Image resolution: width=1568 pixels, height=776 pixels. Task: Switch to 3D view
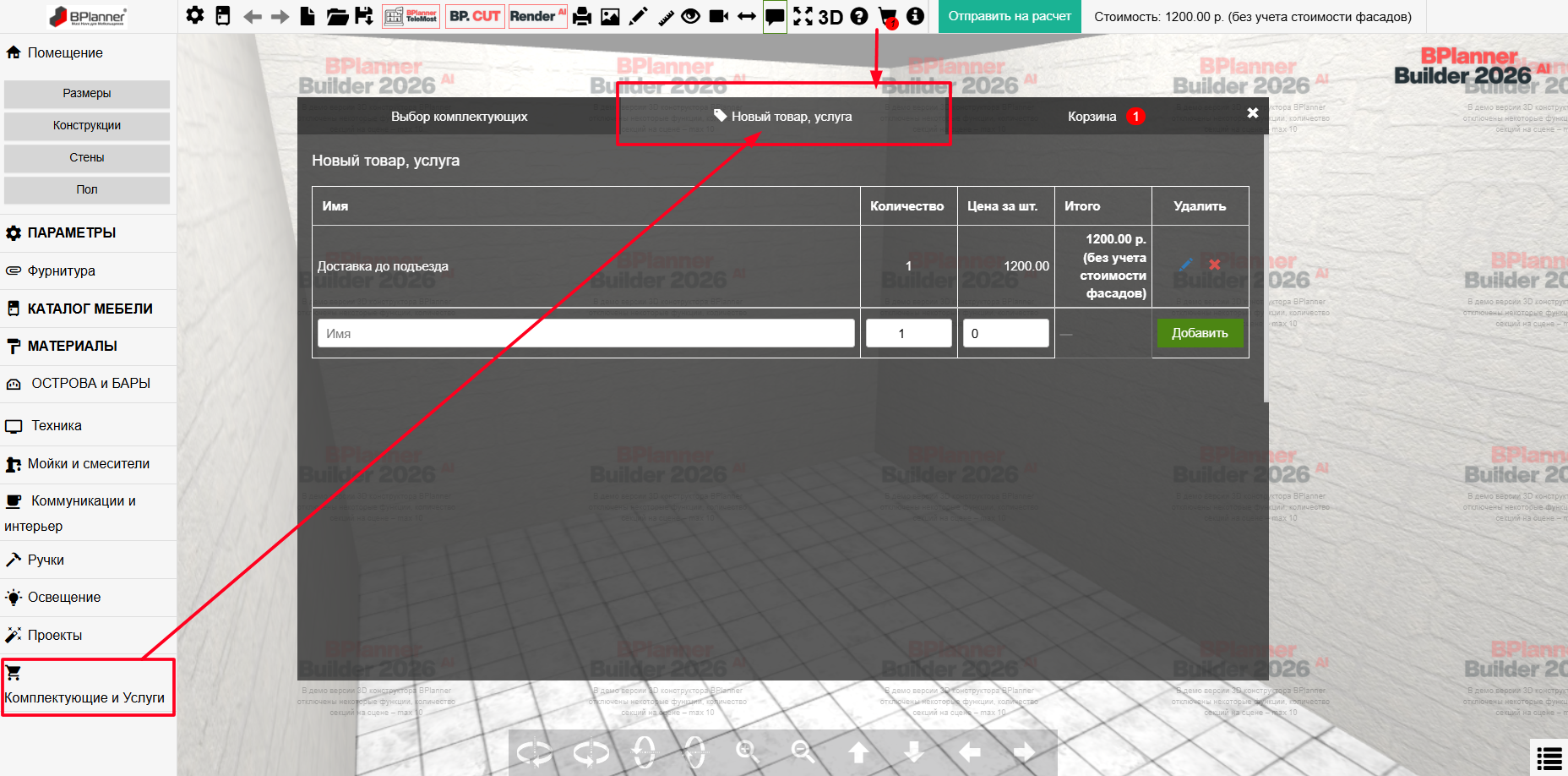(x=831, y=16)
